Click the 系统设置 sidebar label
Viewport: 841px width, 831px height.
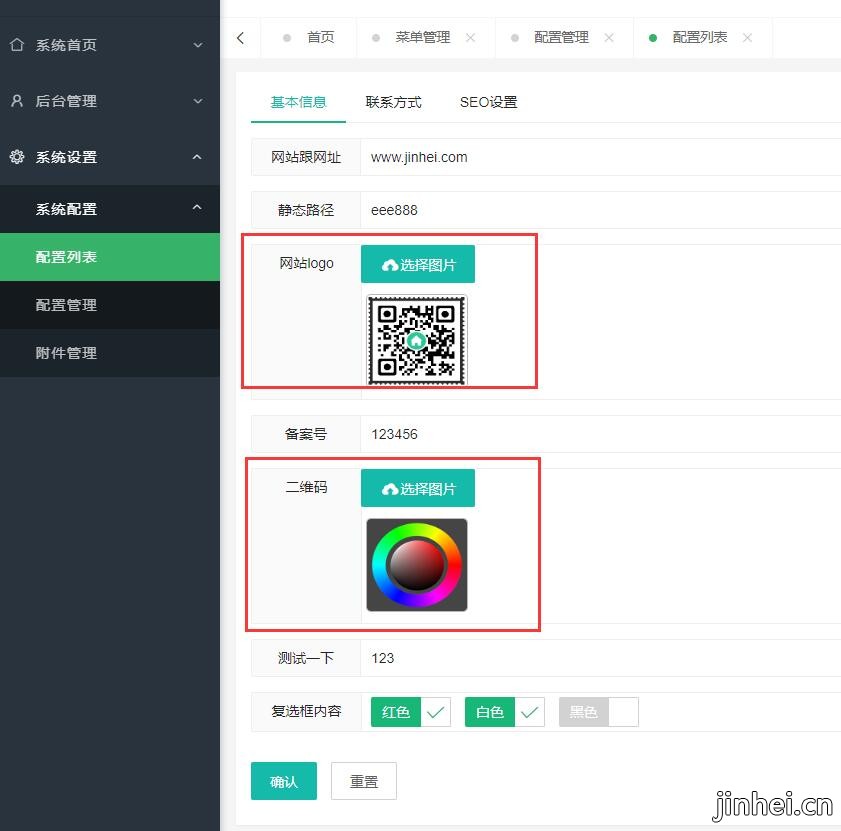[66, 157]
